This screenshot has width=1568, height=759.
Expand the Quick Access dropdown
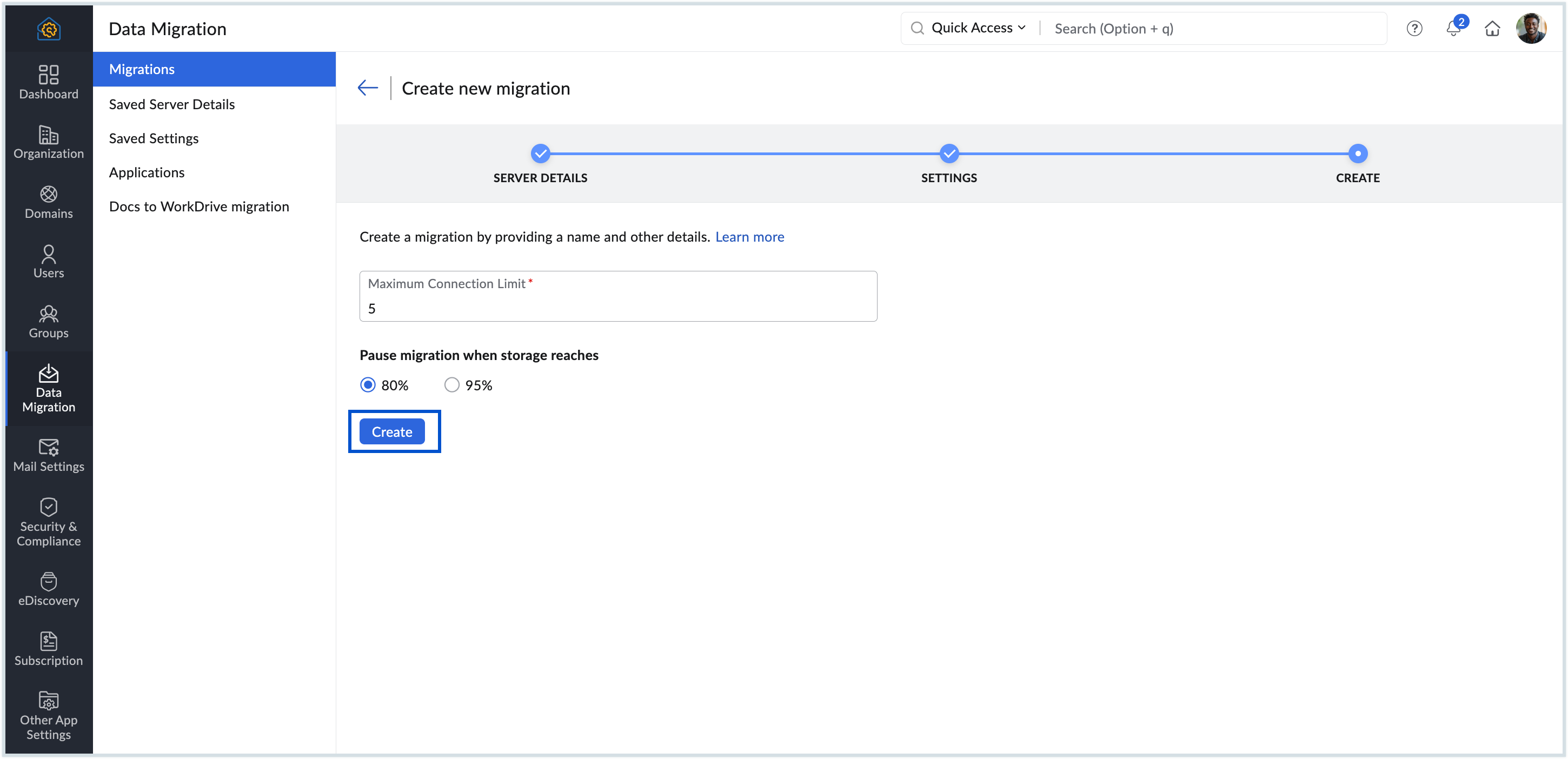978,28
